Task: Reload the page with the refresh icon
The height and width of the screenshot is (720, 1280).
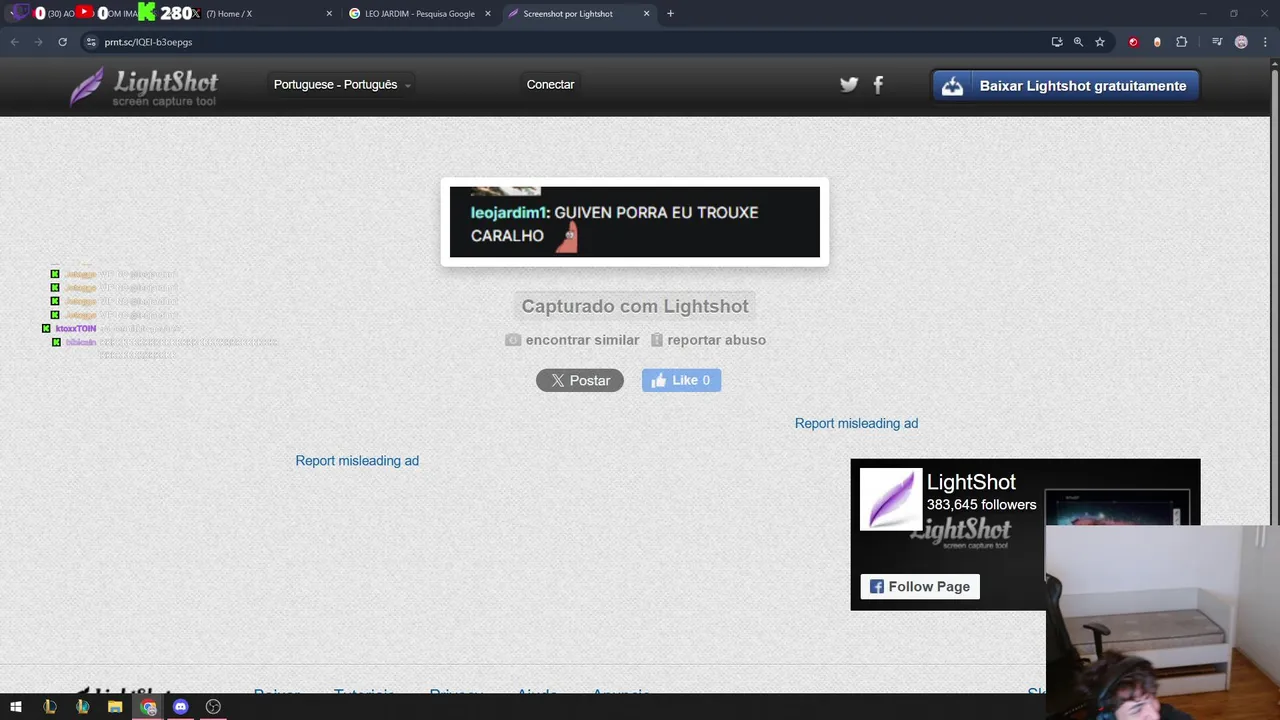Action: pos(62,42)
